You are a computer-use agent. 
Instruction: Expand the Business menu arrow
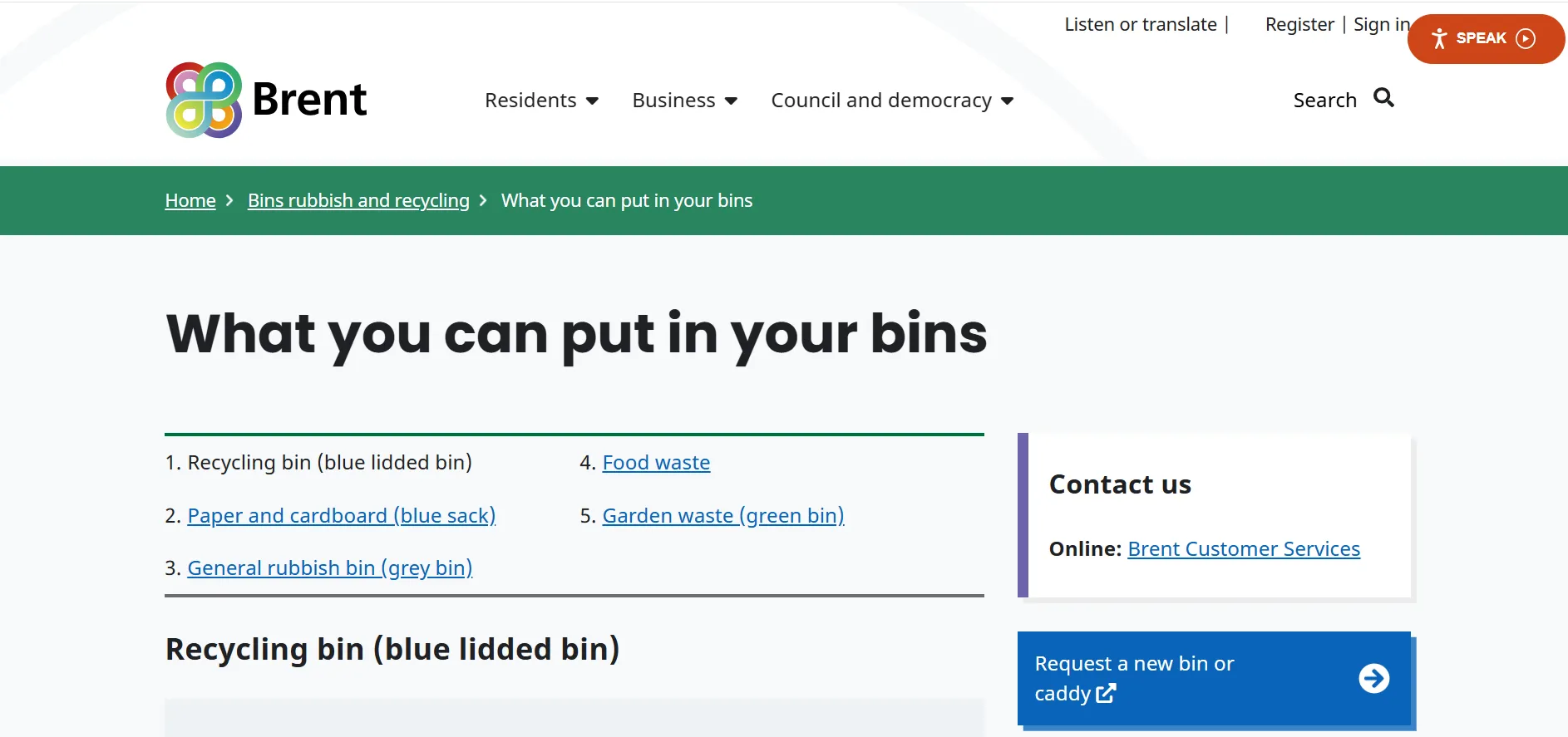(x=731, y=101)
